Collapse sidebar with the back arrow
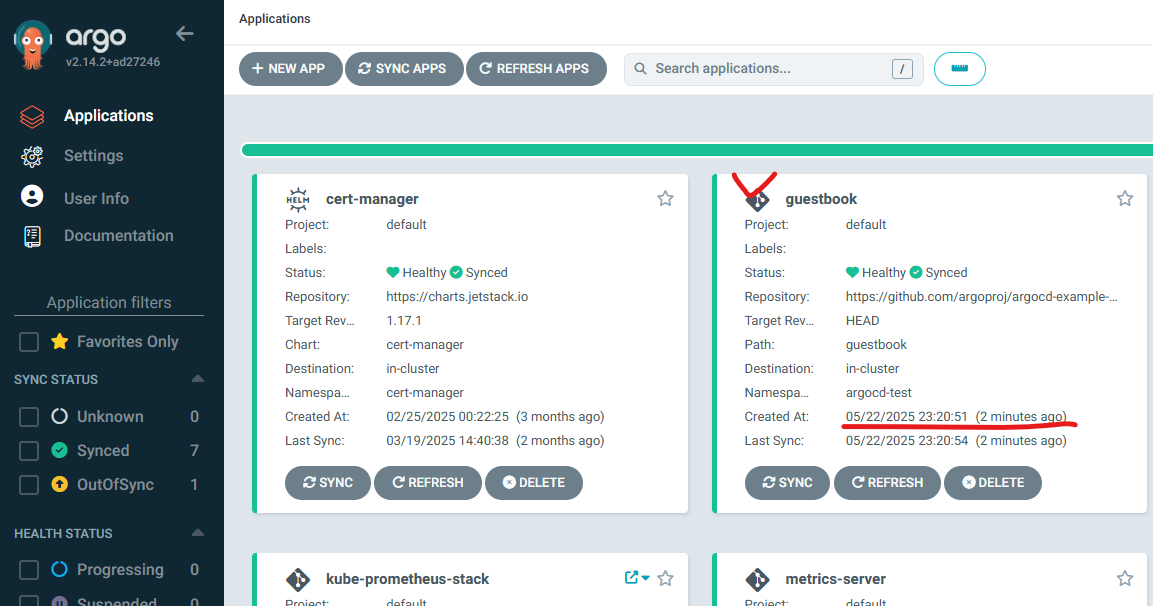The height and width of the screenshot is (606, 1153). point(184,34)
